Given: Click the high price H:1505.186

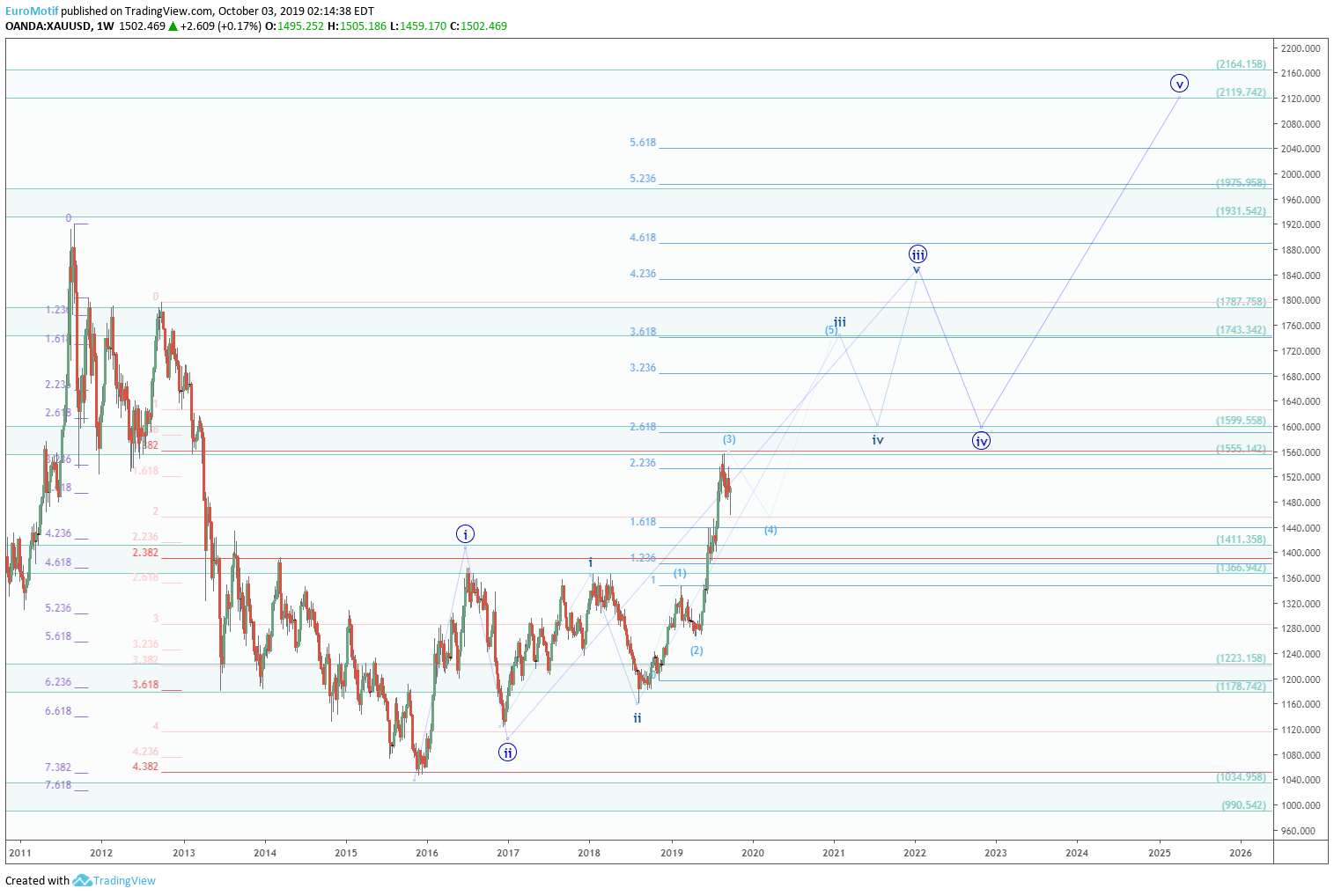Looking at the screenshot, I should tap(357, 26).
